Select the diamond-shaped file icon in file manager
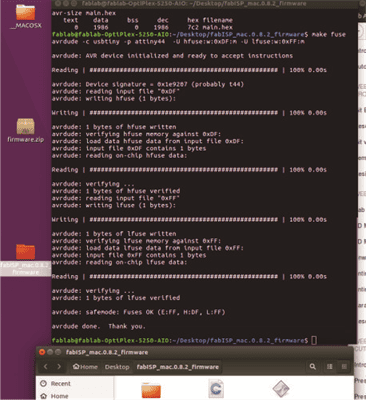Image resolution: width=366 pixels, height=400 pixels. tap(281, 389)
